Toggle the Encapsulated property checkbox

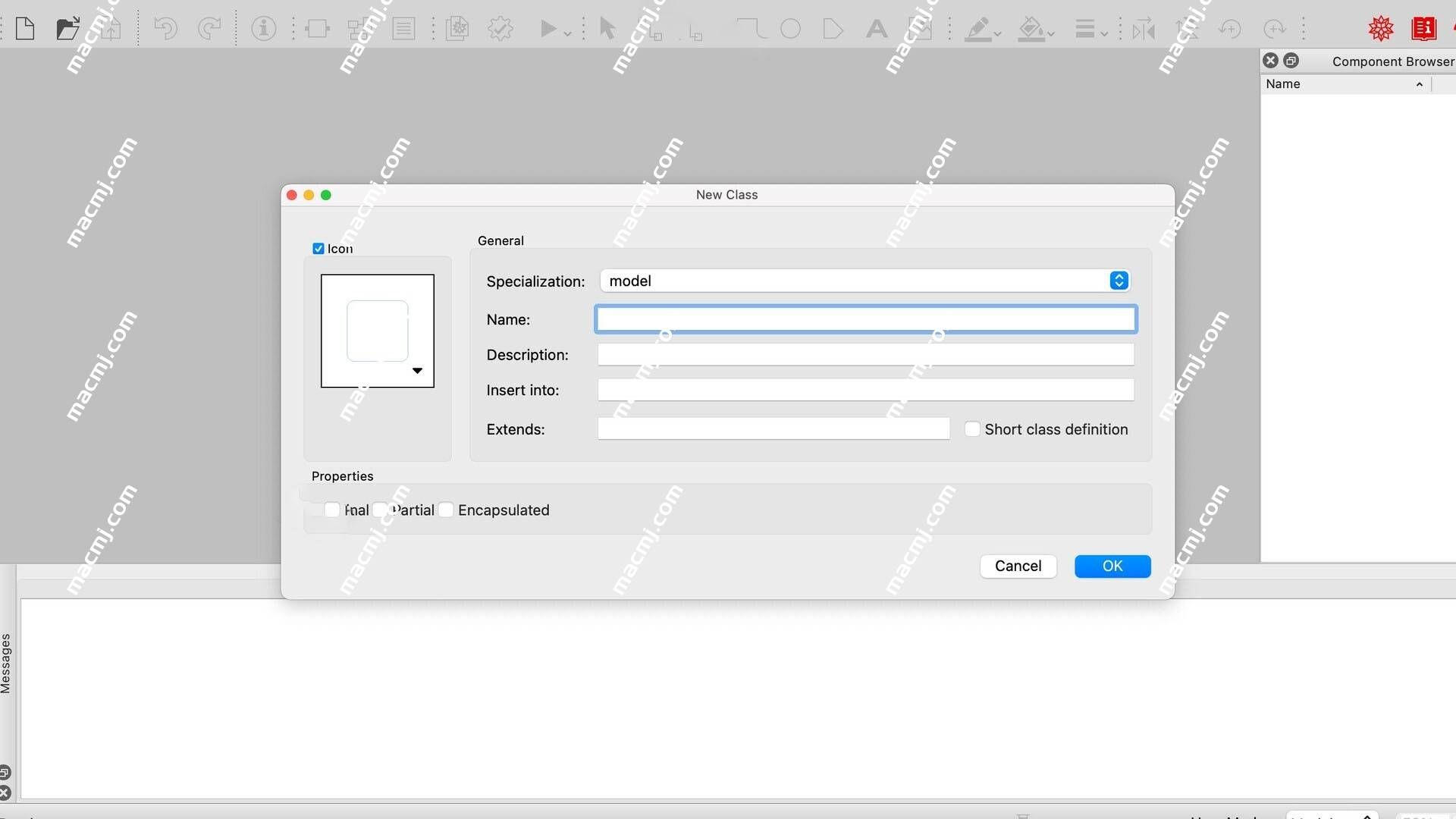point(446,510)
